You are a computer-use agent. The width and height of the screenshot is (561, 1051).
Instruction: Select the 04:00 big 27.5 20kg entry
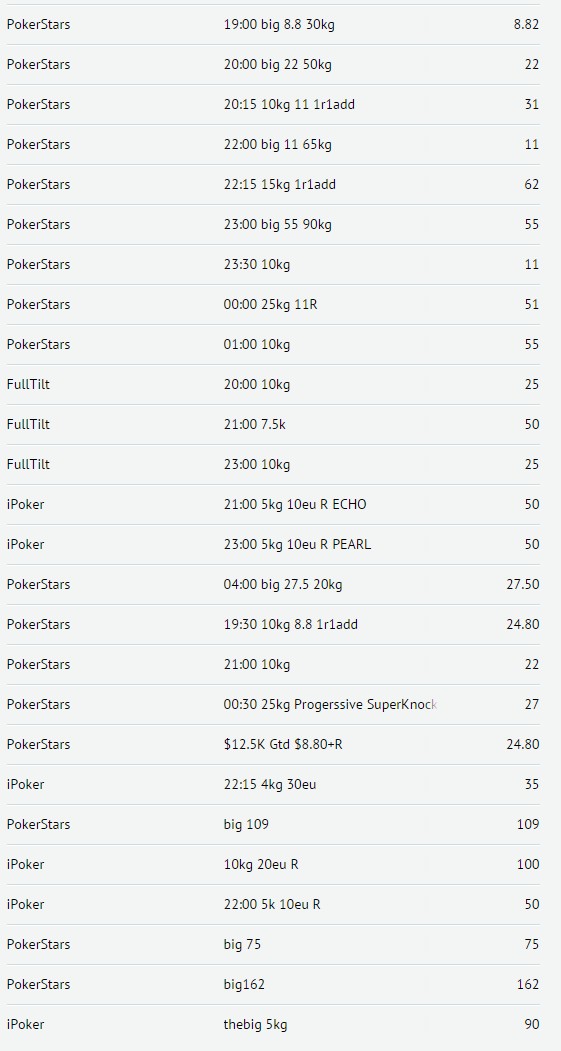(x=273, y=584)
